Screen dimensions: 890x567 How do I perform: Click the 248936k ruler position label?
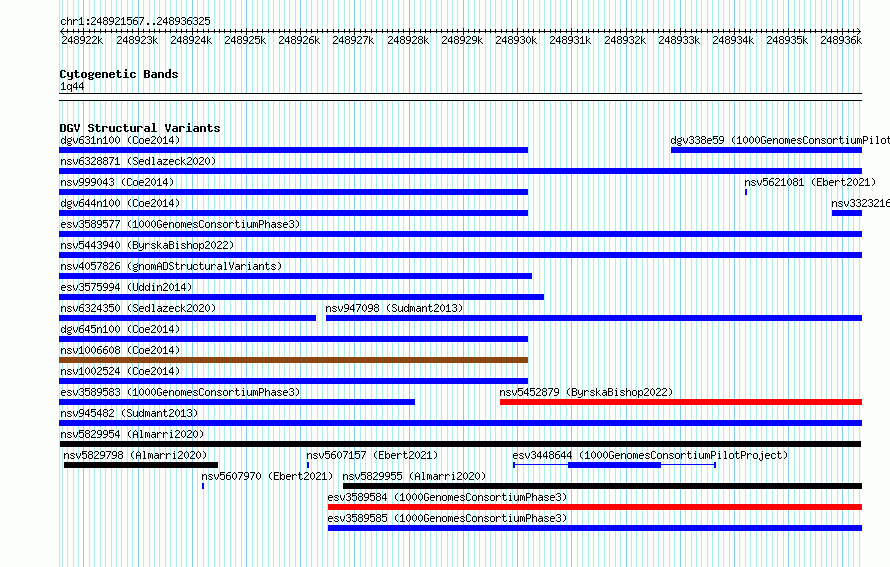point(841,40)
